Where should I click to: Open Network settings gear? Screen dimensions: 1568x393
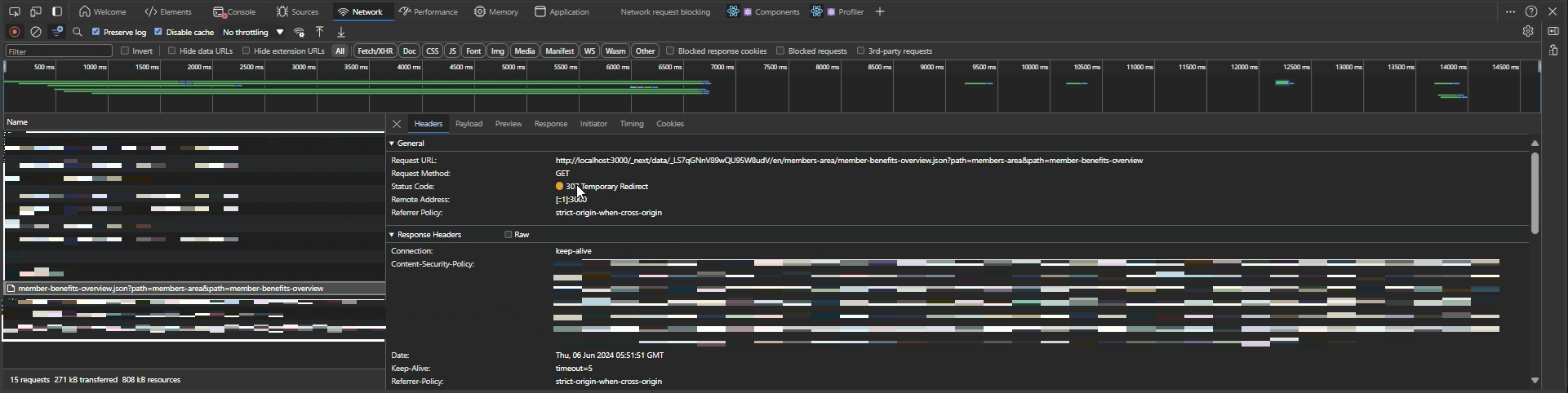(1528, 31)
